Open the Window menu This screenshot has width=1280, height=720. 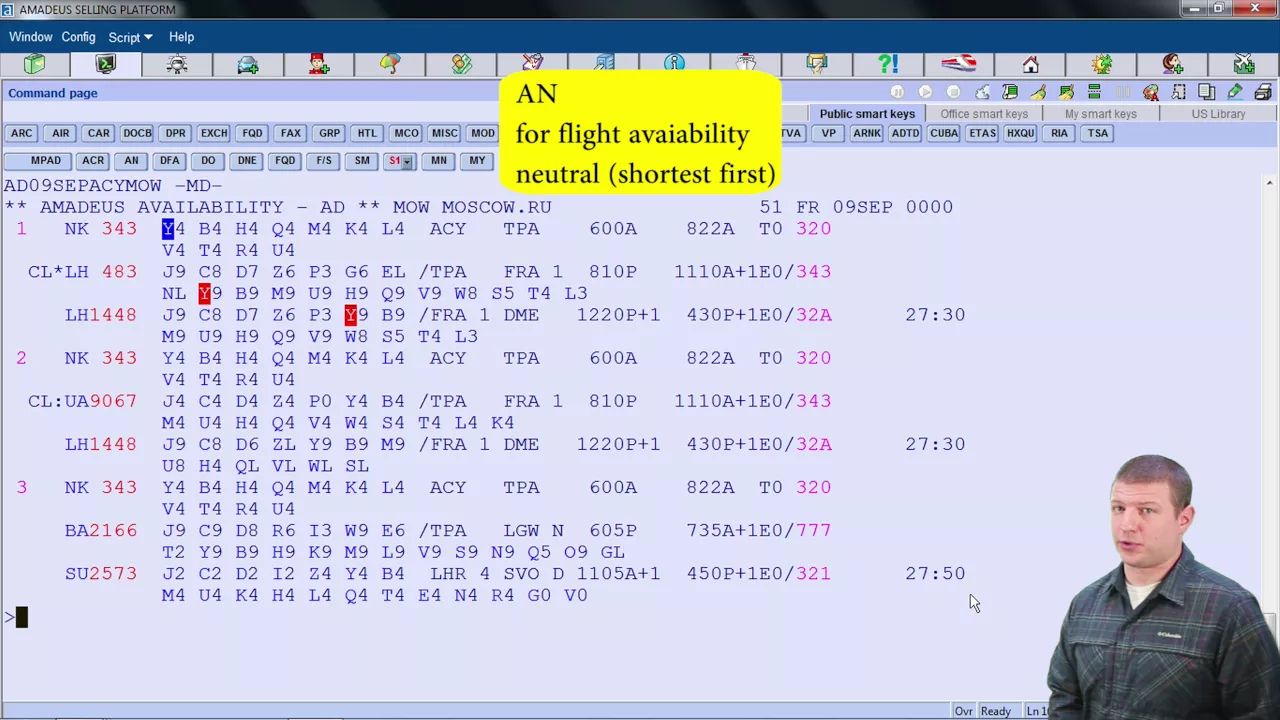pyautogui.click(x=31, y=37)
